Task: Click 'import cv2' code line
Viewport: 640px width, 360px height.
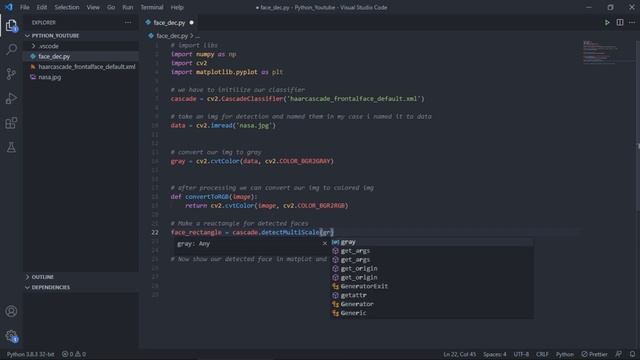Action: 189,63
